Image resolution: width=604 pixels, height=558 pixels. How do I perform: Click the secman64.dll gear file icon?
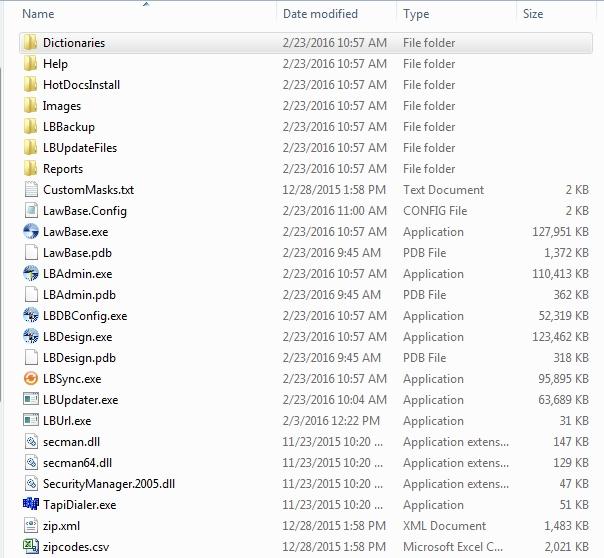coord(31,462)
